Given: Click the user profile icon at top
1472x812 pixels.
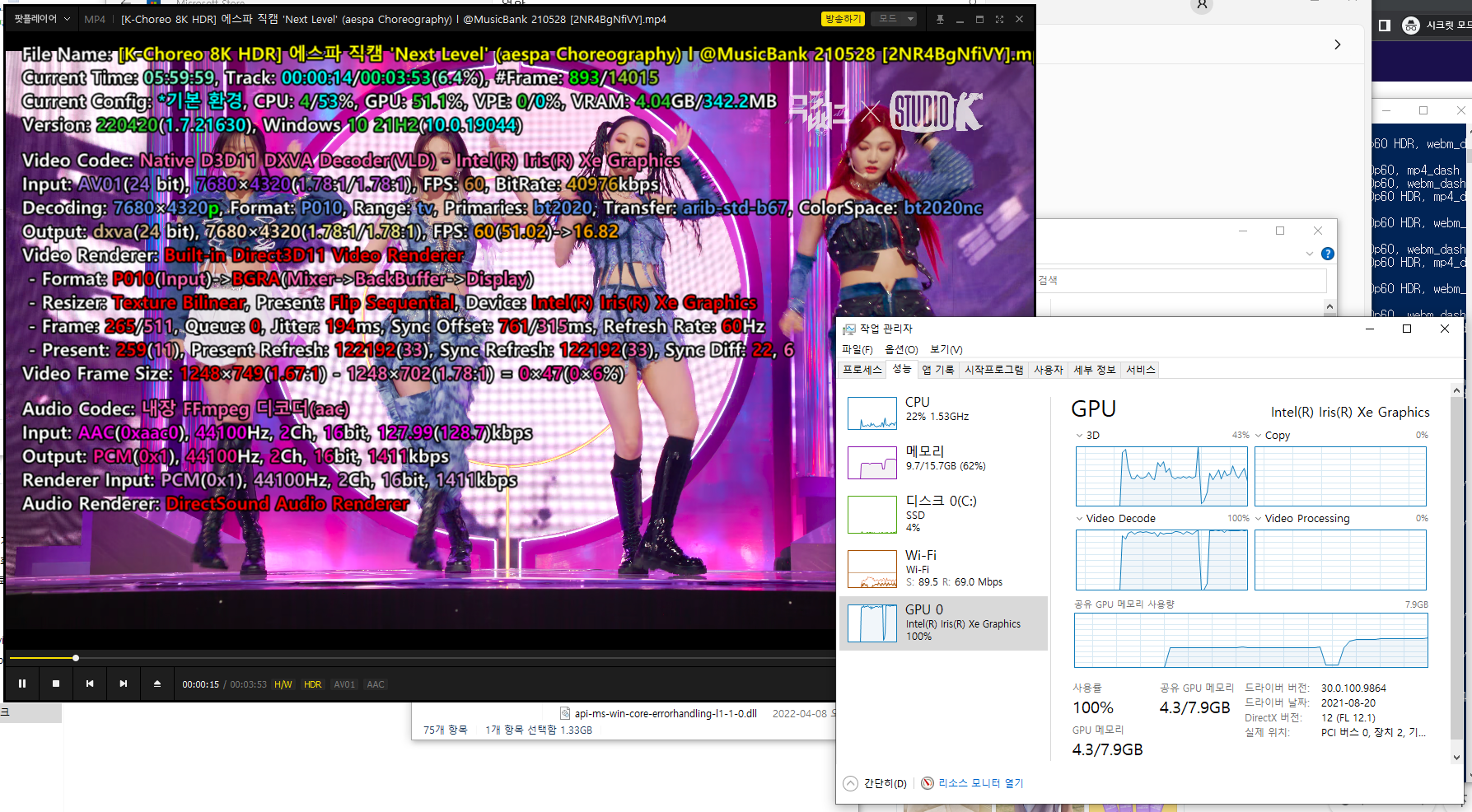Looking at the screenshot, I should point(1202,5).
